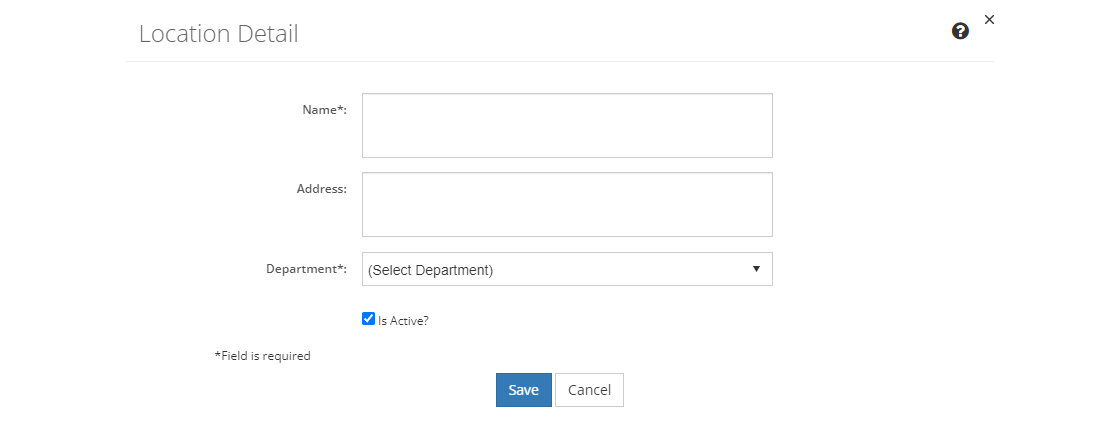
Task: Save the location details
Action: (524, 390)
